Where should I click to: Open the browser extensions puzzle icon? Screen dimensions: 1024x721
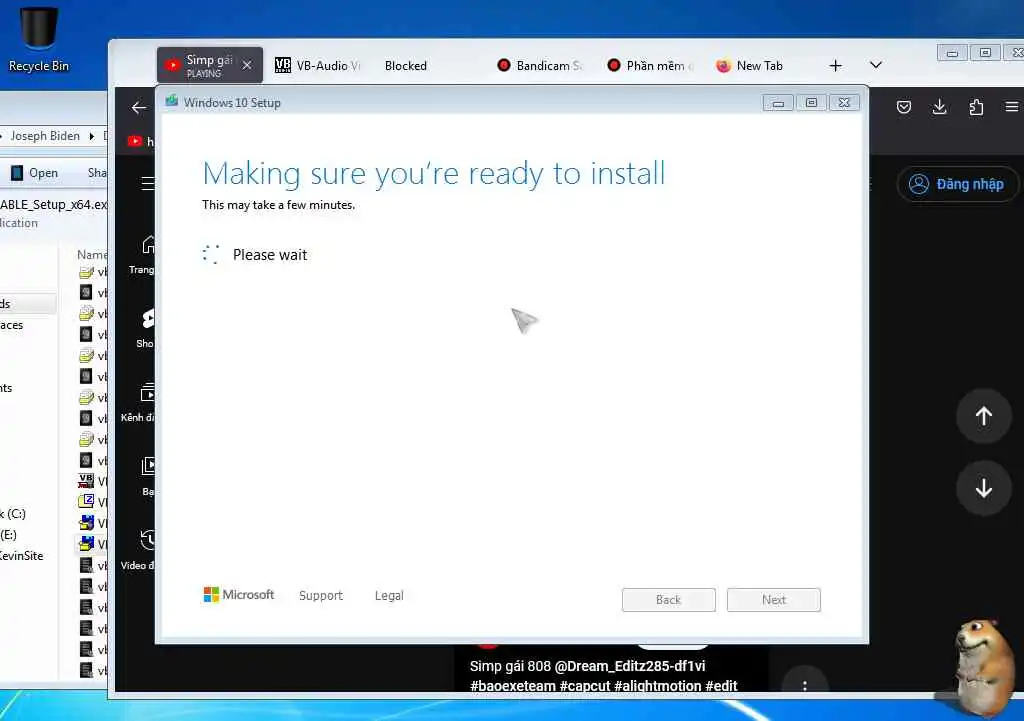click(976, 107)
